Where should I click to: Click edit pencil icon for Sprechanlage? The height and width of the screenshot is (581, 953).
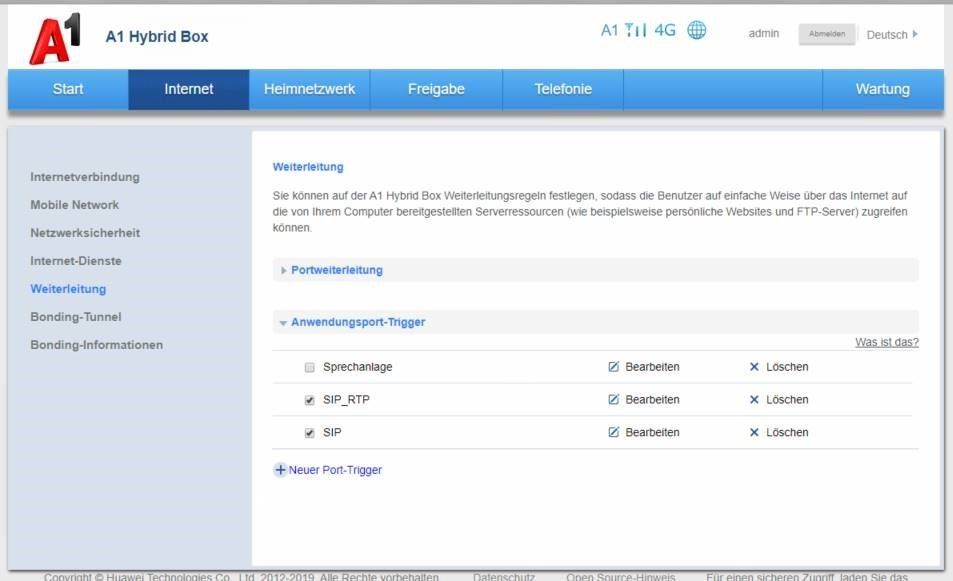[x=614, y=367]
